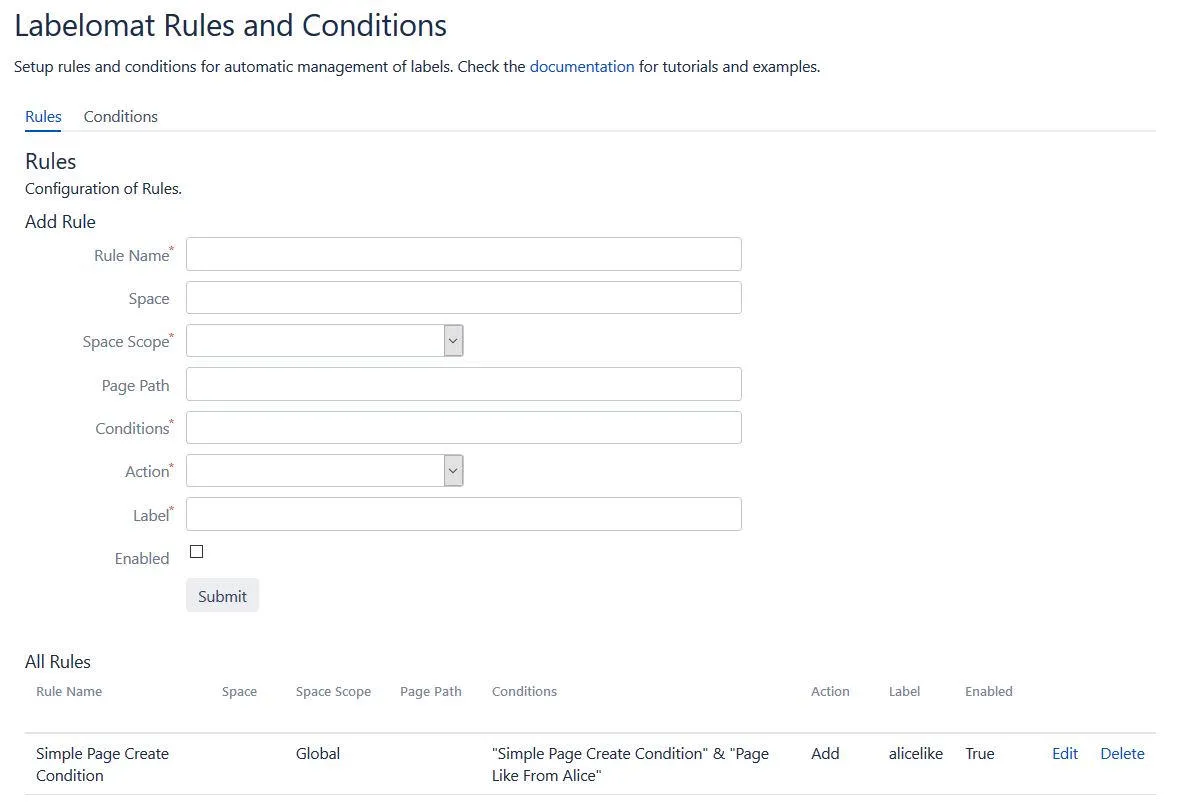Click the 'Global' space scope cell
The width and height of the screenshot is (1180, 808).
coord(318,754)
